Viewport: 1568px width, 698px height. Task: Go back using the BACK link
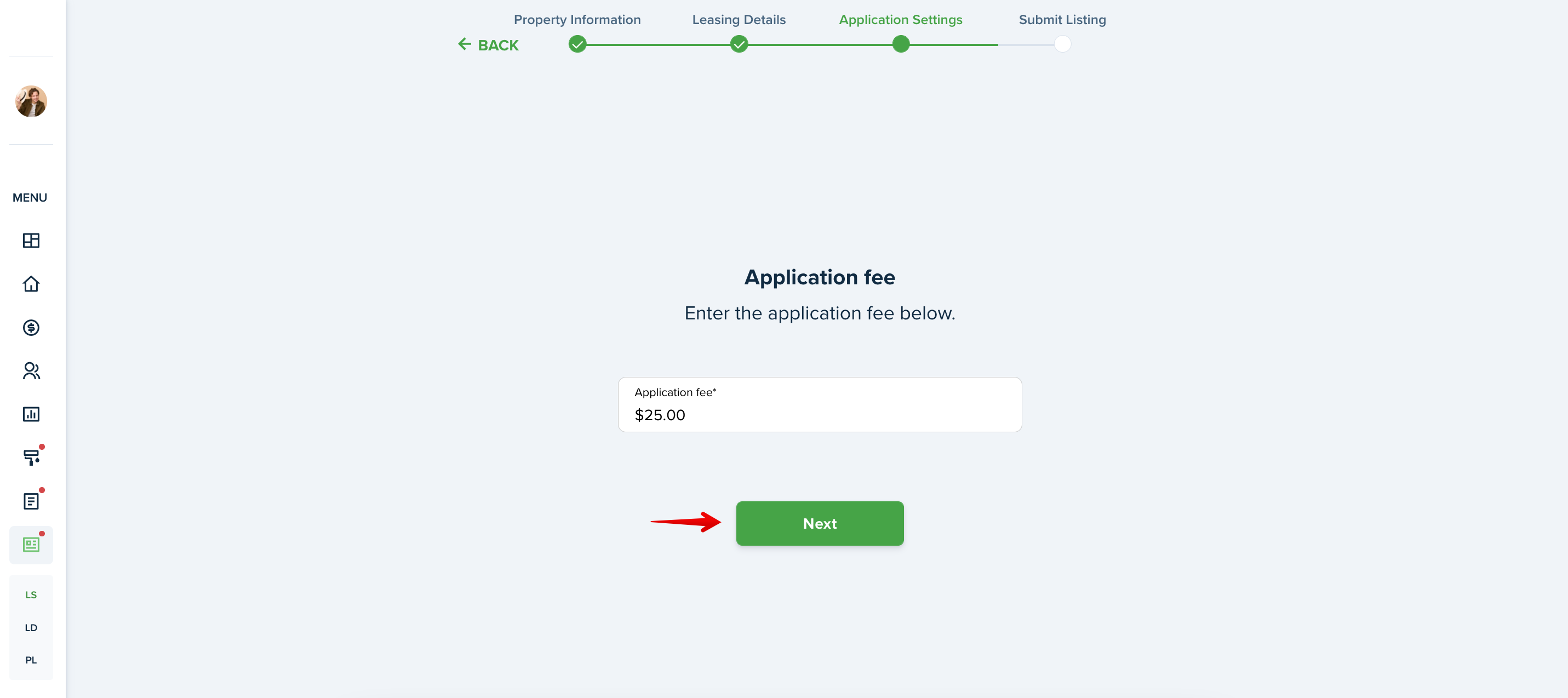click(488, 45)
